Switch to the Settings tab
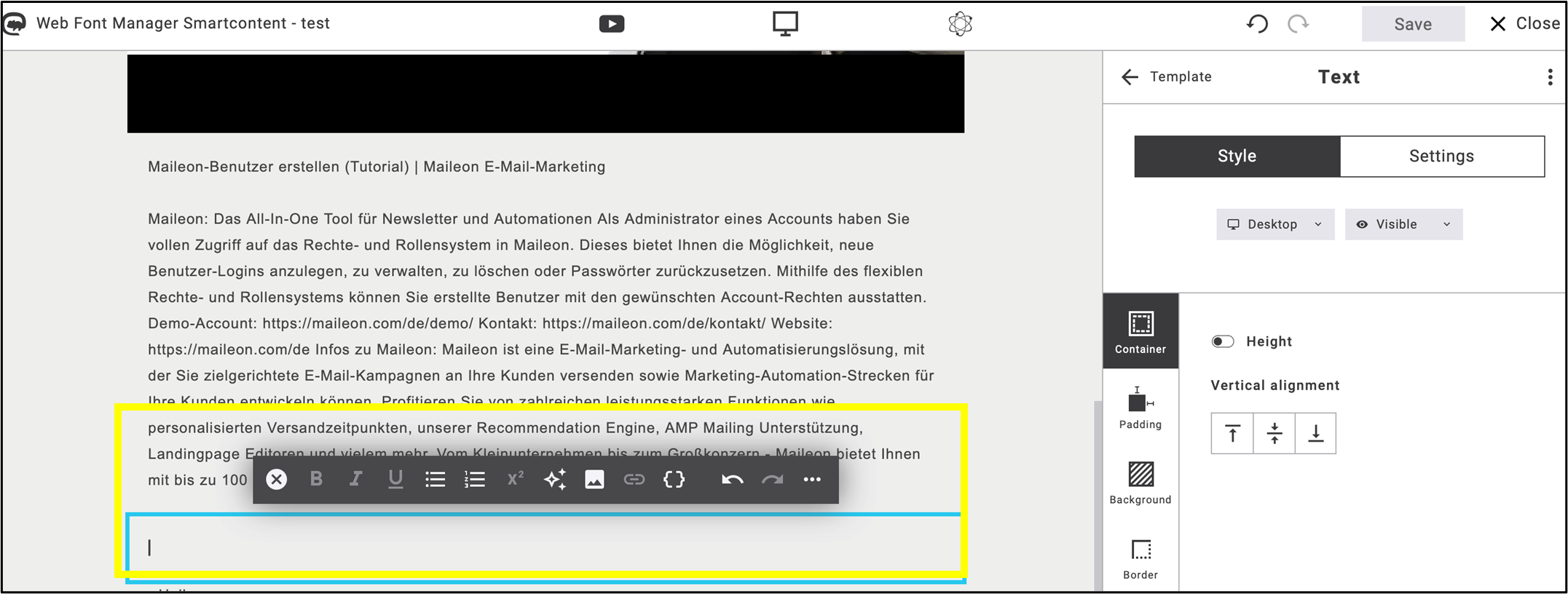Viewport: 1568px width, 594px height. tap(1441, 156)
